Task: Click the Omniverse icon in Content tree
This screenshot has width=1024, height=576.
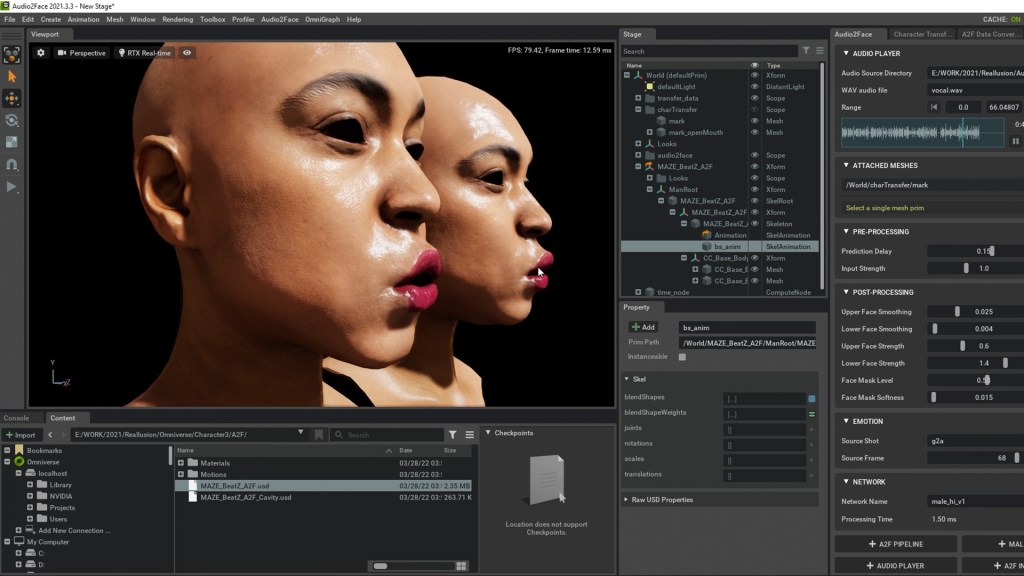Action: 20,462
